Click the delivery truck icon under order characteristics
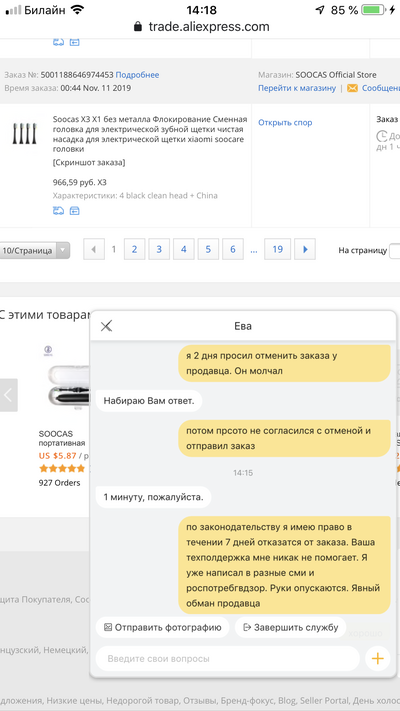 tap(59, 211)
